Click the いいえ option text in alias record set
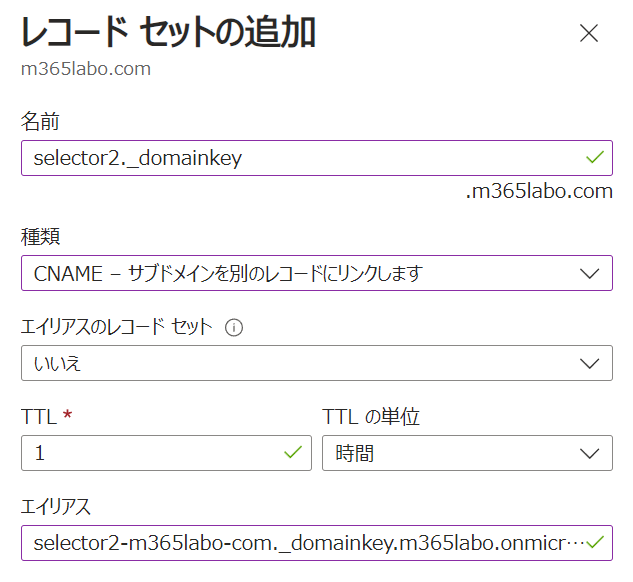This screenshot has width=633, height=582. tap(57, 363)
